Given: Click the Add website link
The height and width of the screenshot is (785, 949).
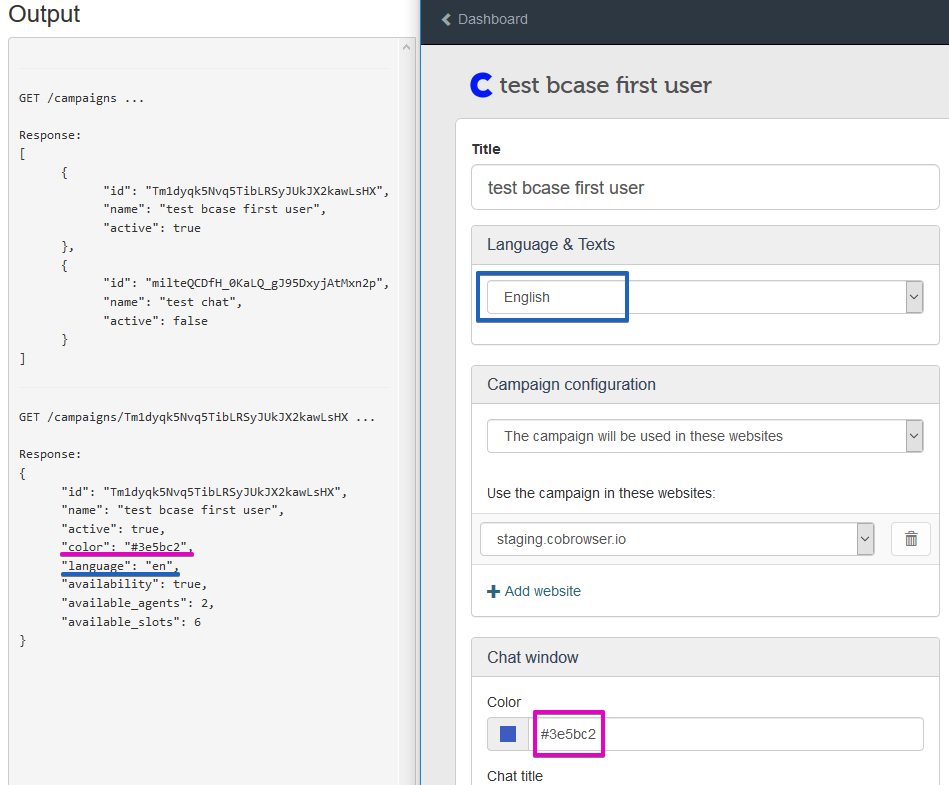Looking at the screenshot, I should pos(543,592).
